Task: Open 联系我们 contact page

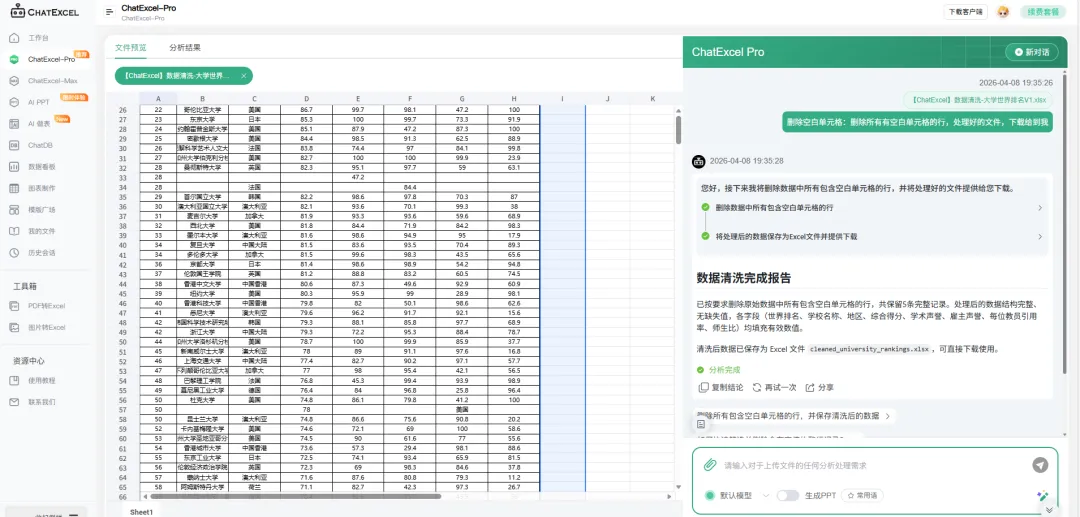Action: pyautogui.click(x=41, y=401)
